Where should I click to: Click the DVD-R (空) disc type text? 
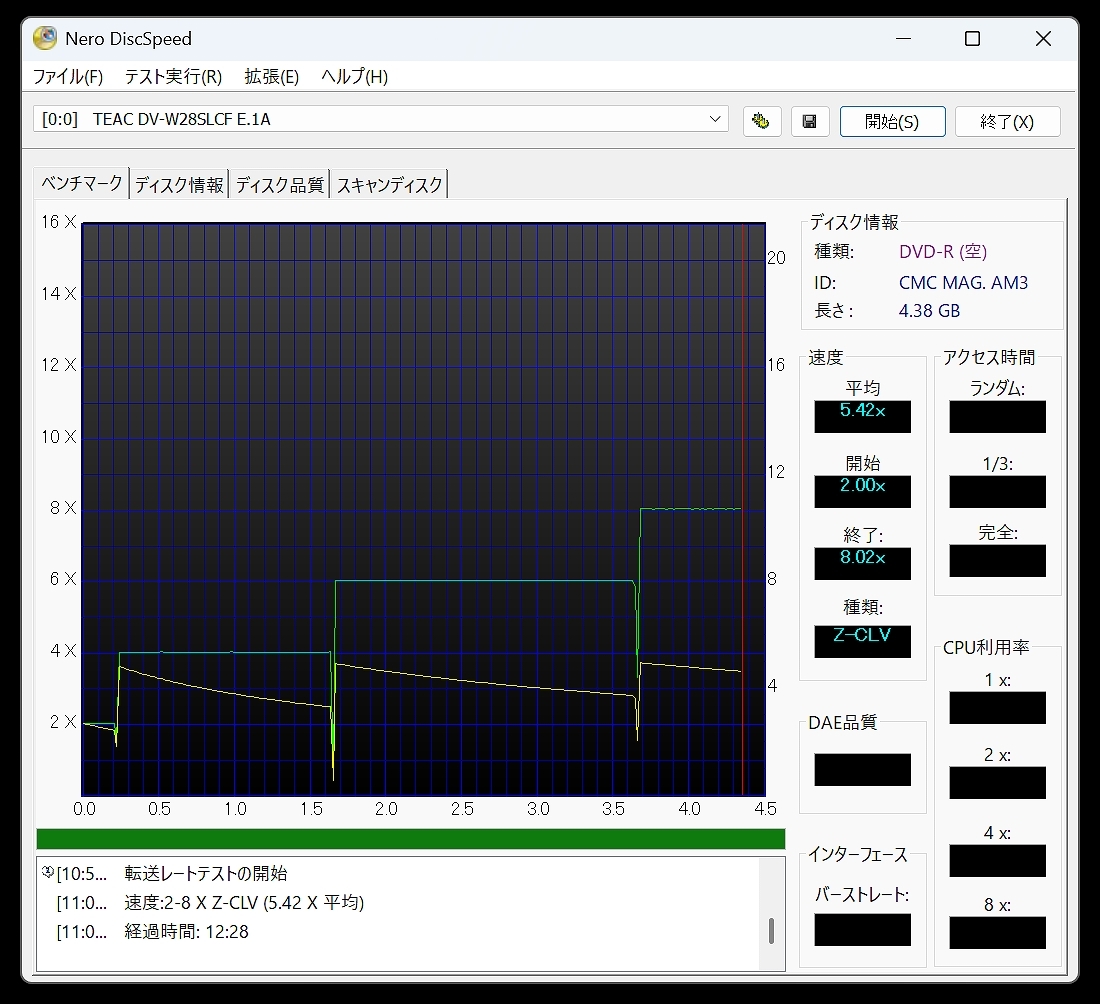[x=943, y=251]
